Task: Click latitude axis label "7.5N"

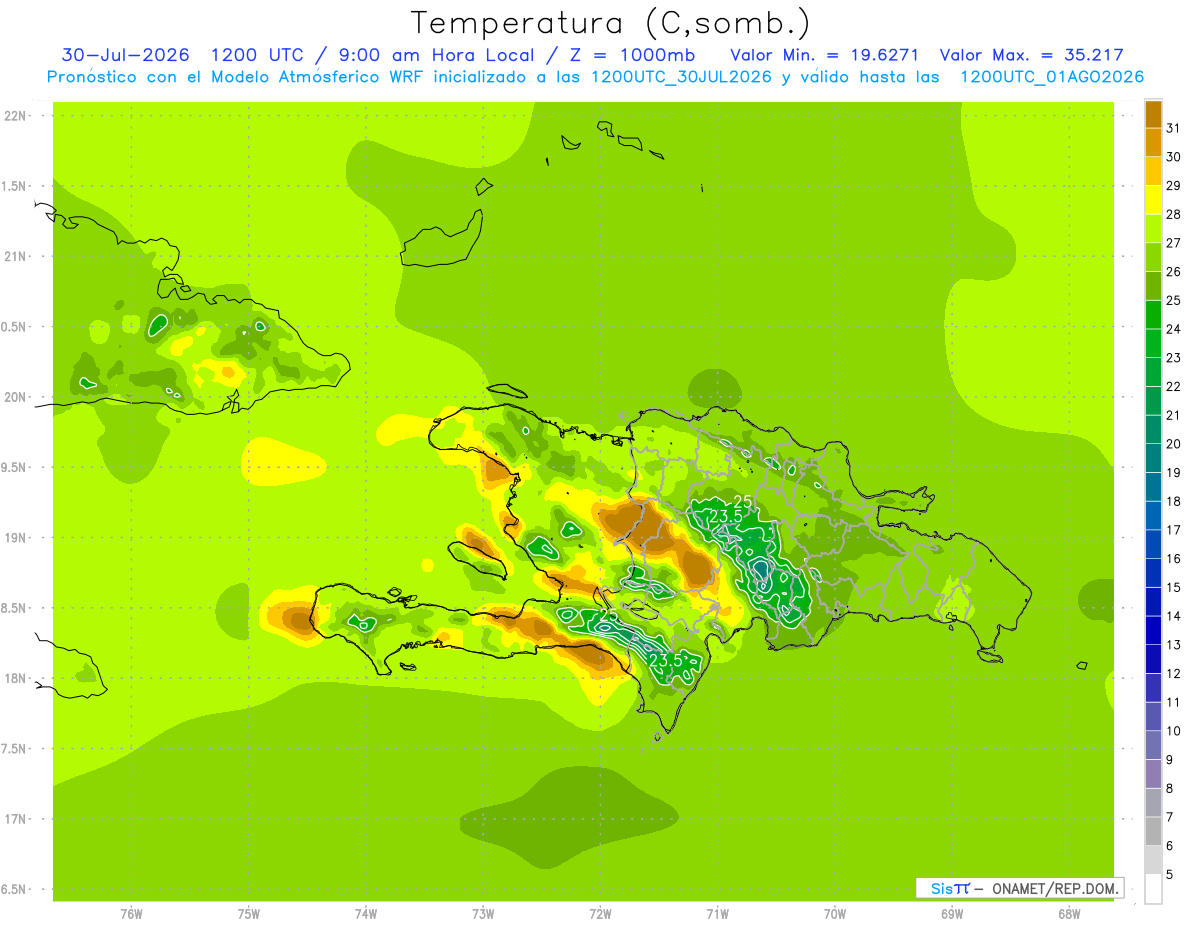Action: [15, 749]
